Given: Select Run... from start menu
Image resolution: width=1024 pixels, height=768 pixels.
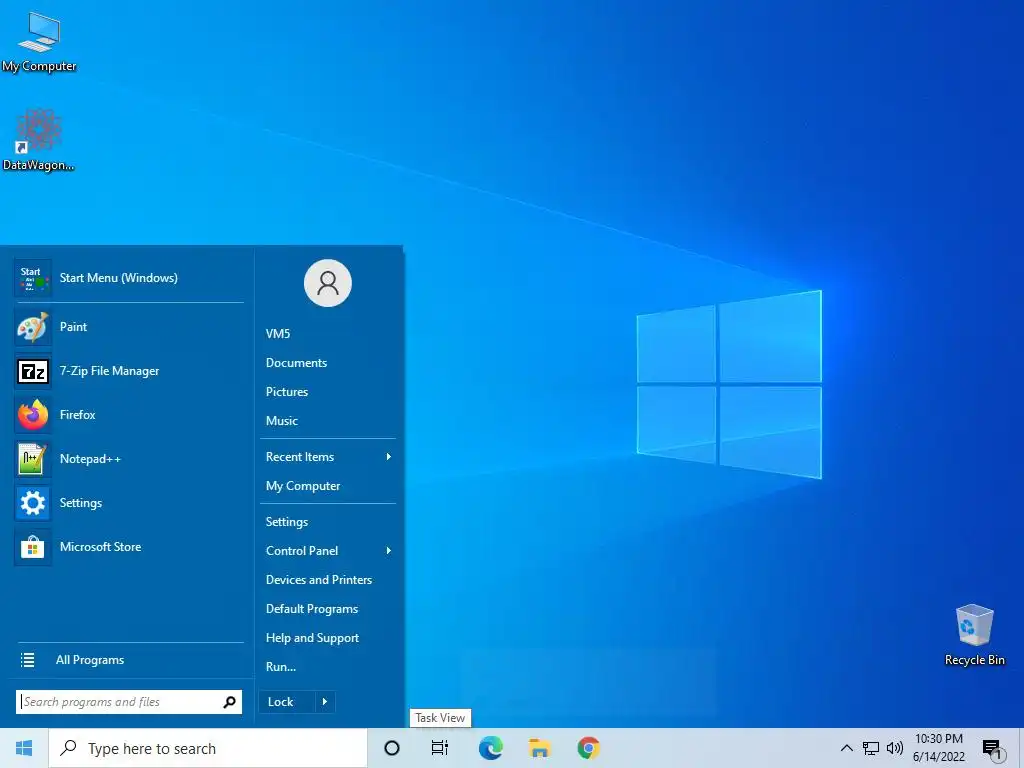Looking at the screenshot, I should pyautogui.click(x=281, y=667).
